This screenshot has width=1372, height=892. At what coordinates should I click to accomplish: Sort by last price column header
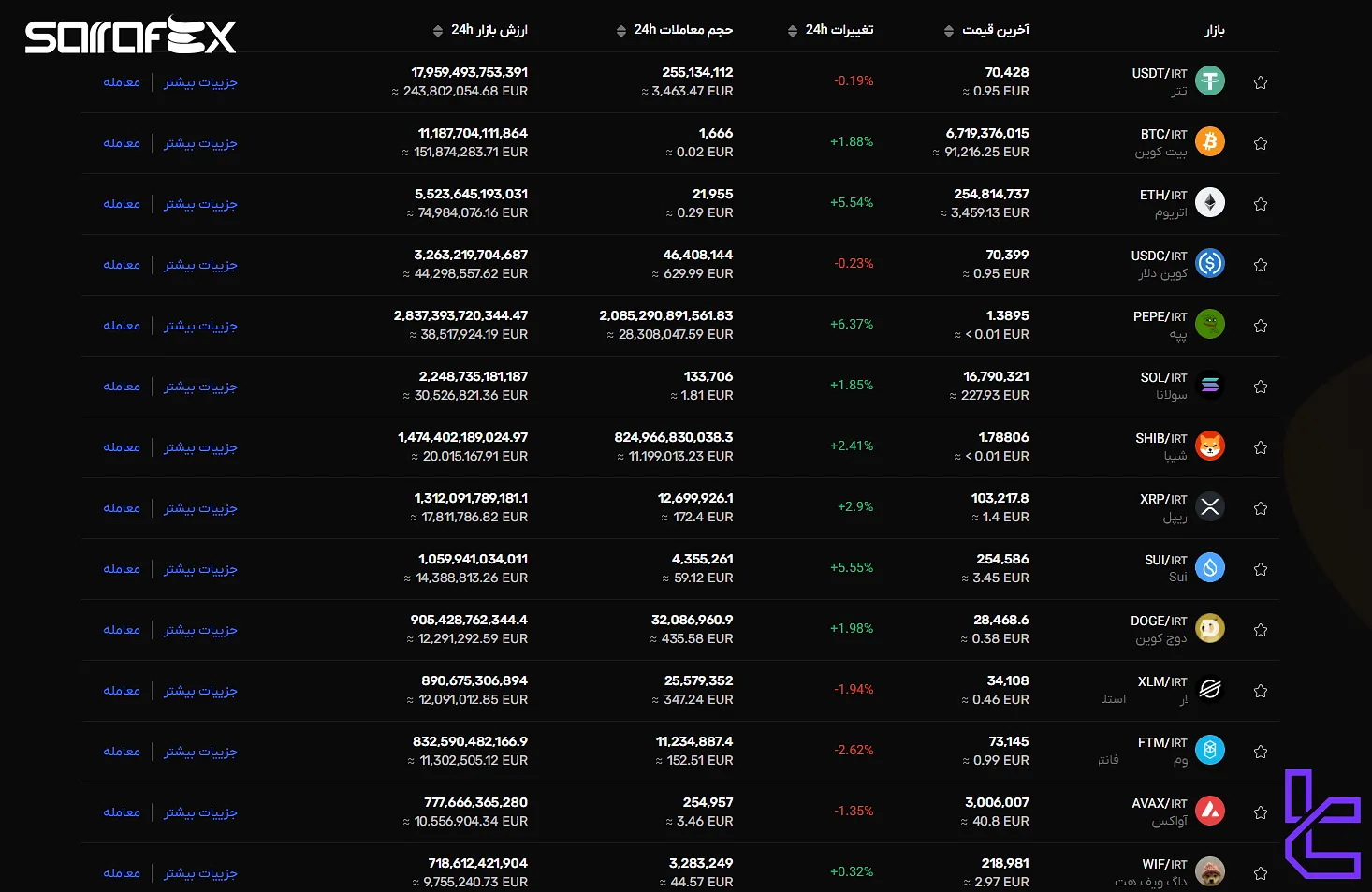point(987,30)
